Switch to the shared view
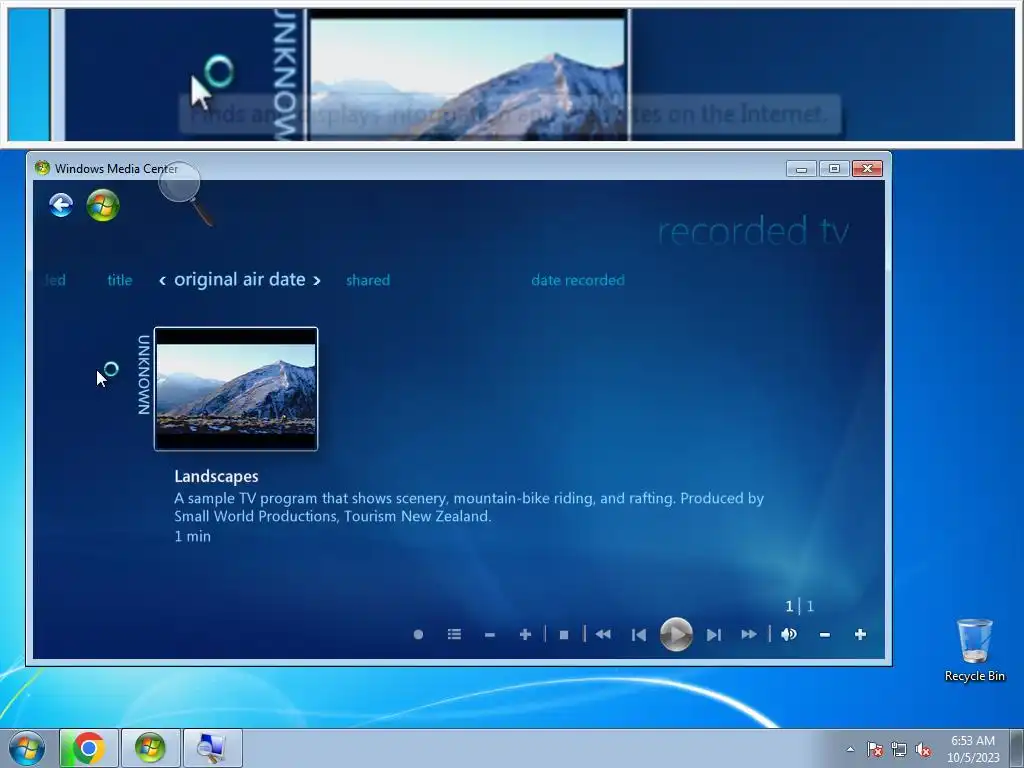Viewport: 1024px width, 768px height. (368, 280)
